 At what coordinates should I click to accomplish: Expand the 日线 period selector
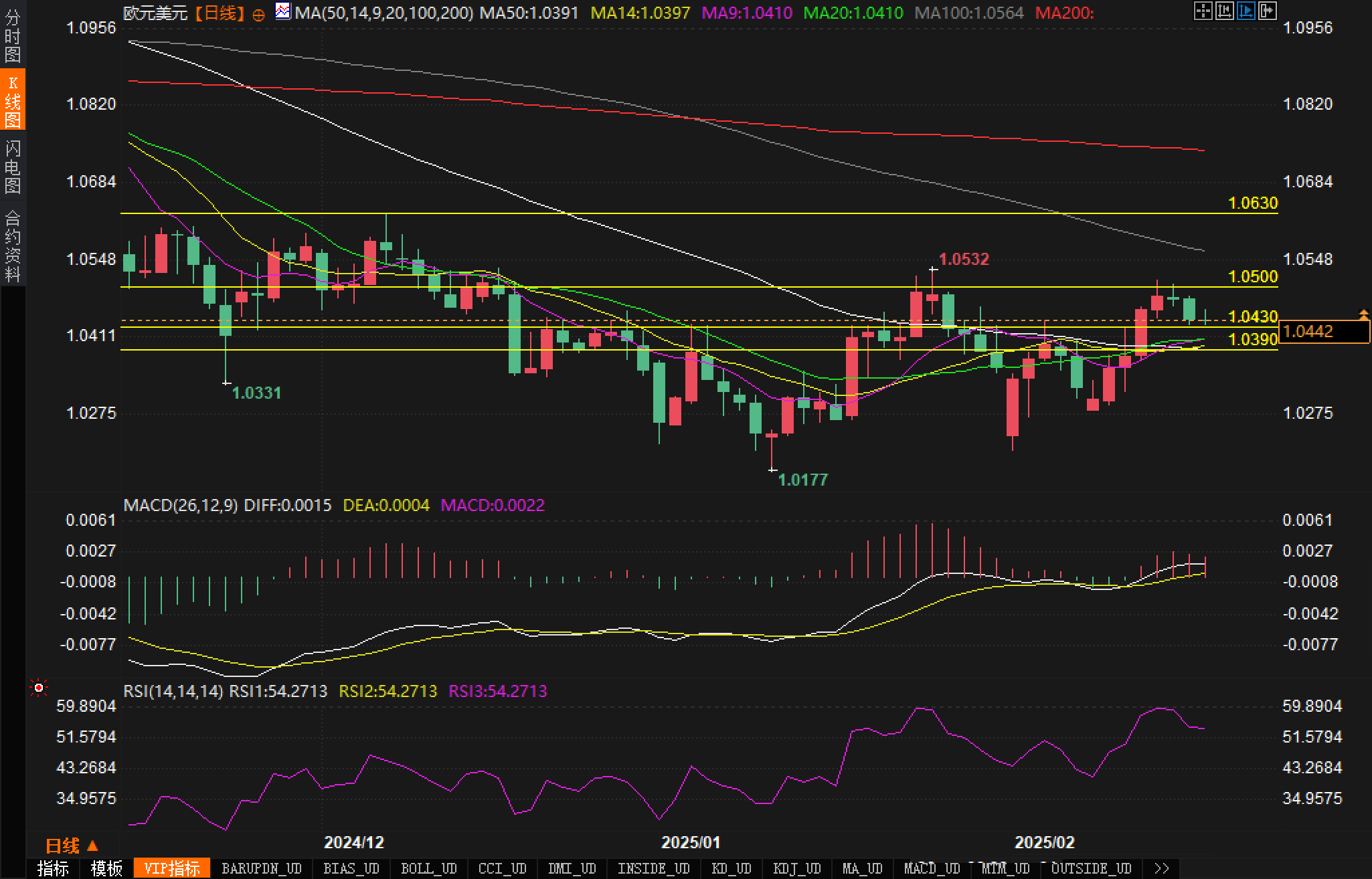72,846
